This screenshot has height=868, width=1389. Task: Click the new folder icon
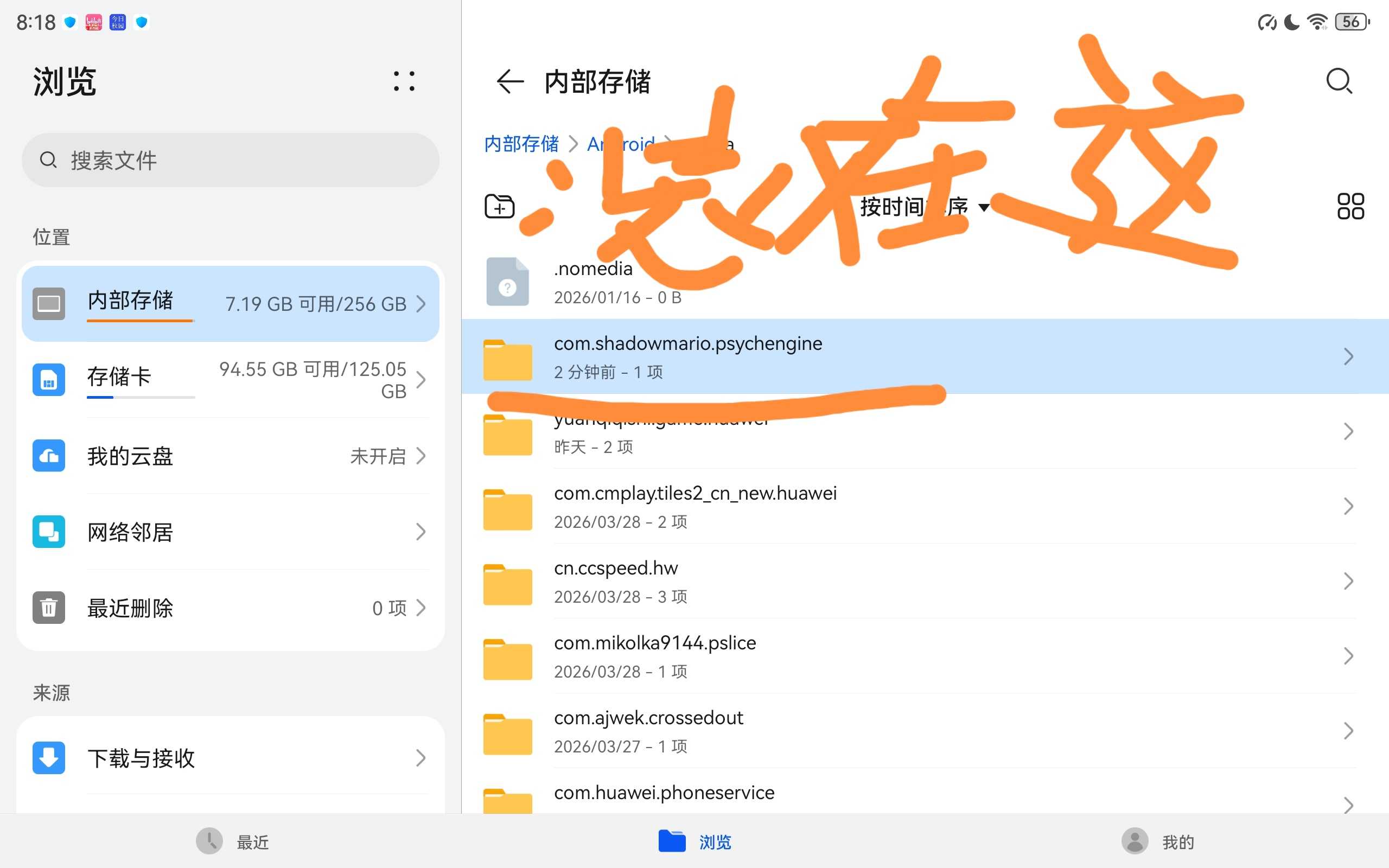pyautogui.click(x=499, y=207)
